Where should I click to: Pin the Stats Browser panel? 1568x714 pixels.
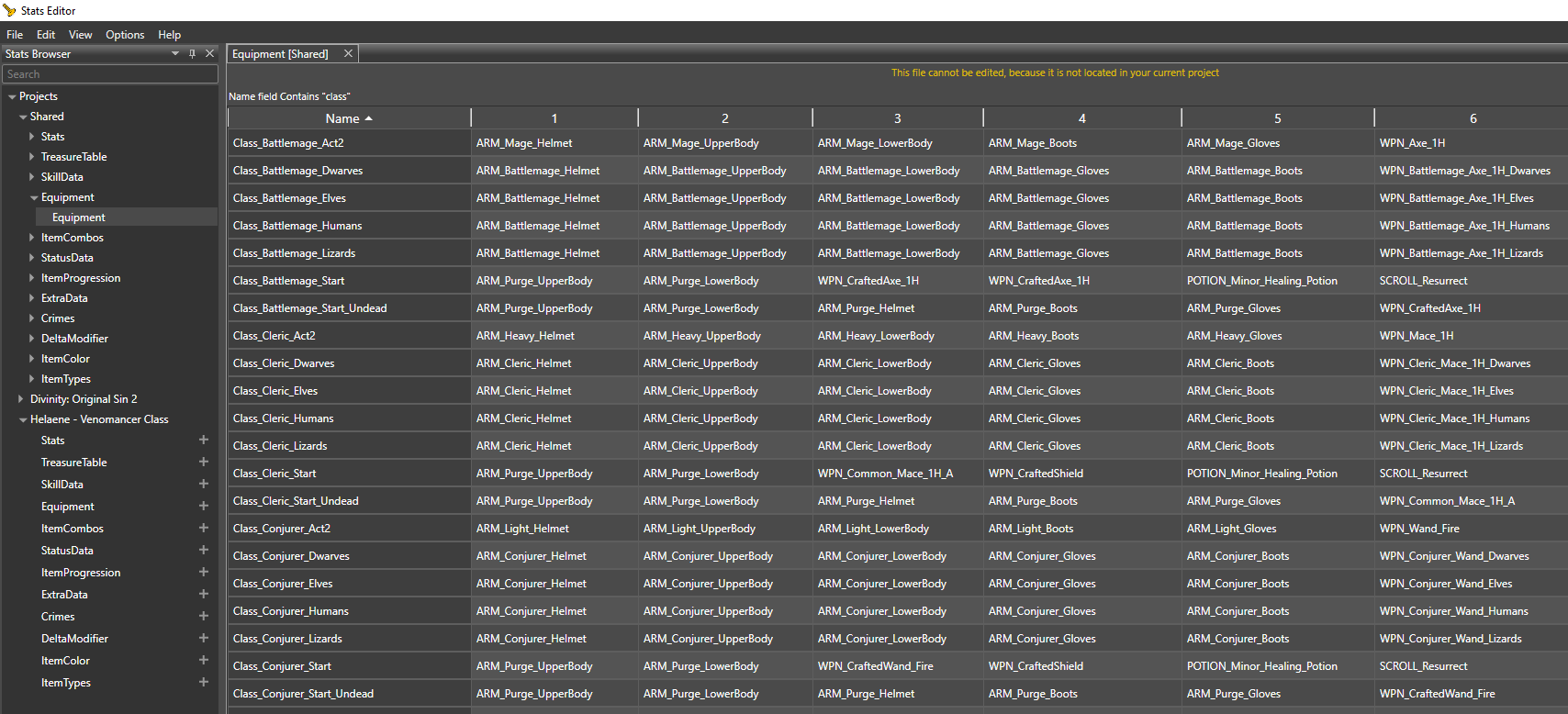(192, 54)
